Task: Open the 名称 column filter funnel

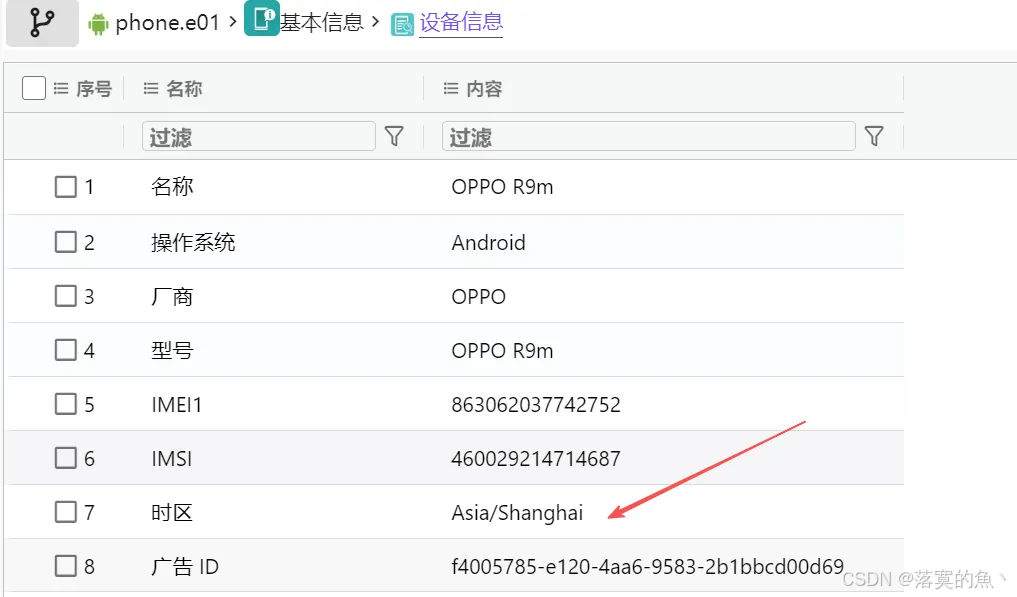Action: 394,136
